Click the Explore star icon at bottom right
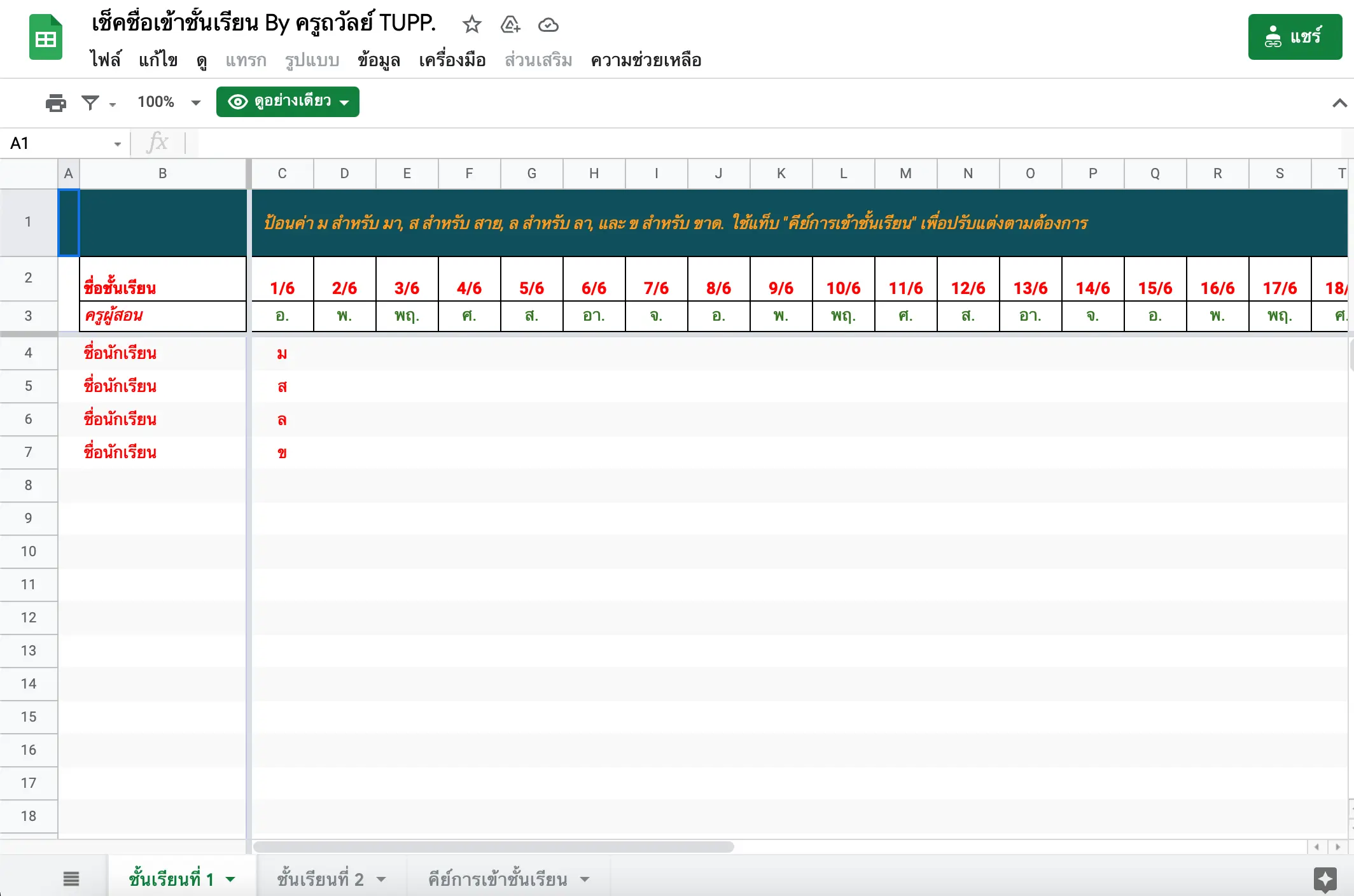Screen dimensions: 1354x896 1325,879
